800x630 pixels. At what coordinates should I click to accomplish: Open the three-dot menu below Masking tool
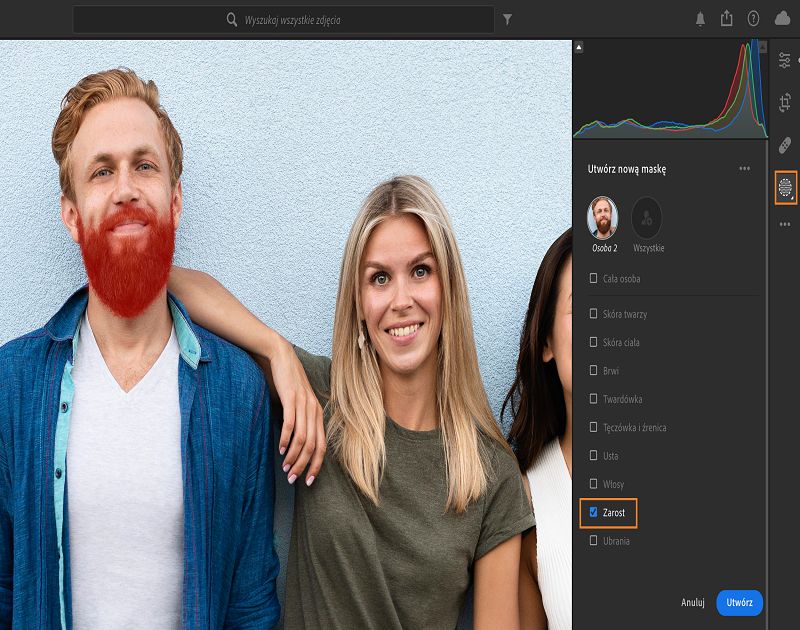(x=785, y=224)
